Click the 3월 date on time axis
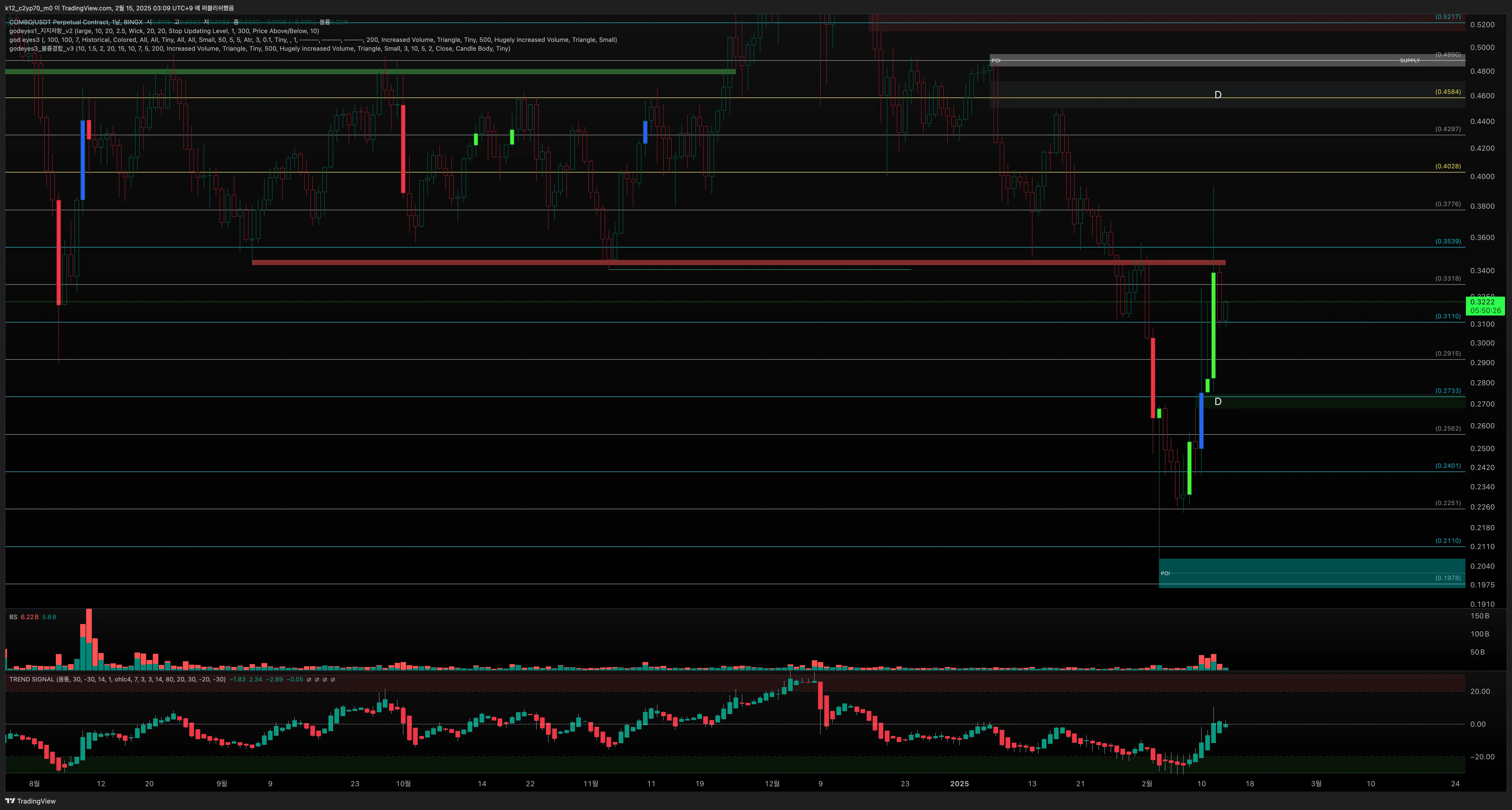The width and height of the screenshot is (1512, 810). (x=1316, y=784)
